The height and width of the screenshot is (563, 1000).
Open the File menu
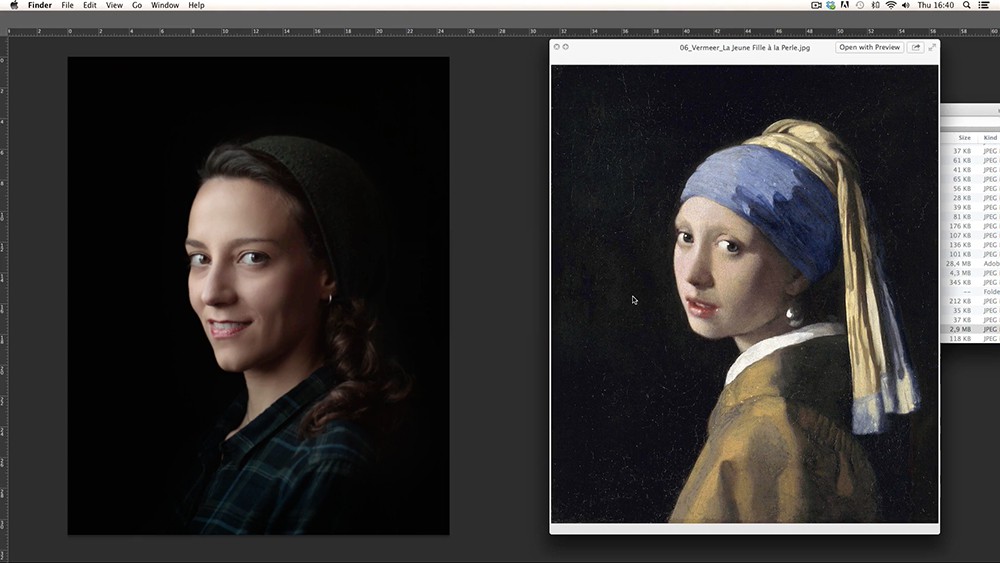pyautogui.click(x=67, y=5)
